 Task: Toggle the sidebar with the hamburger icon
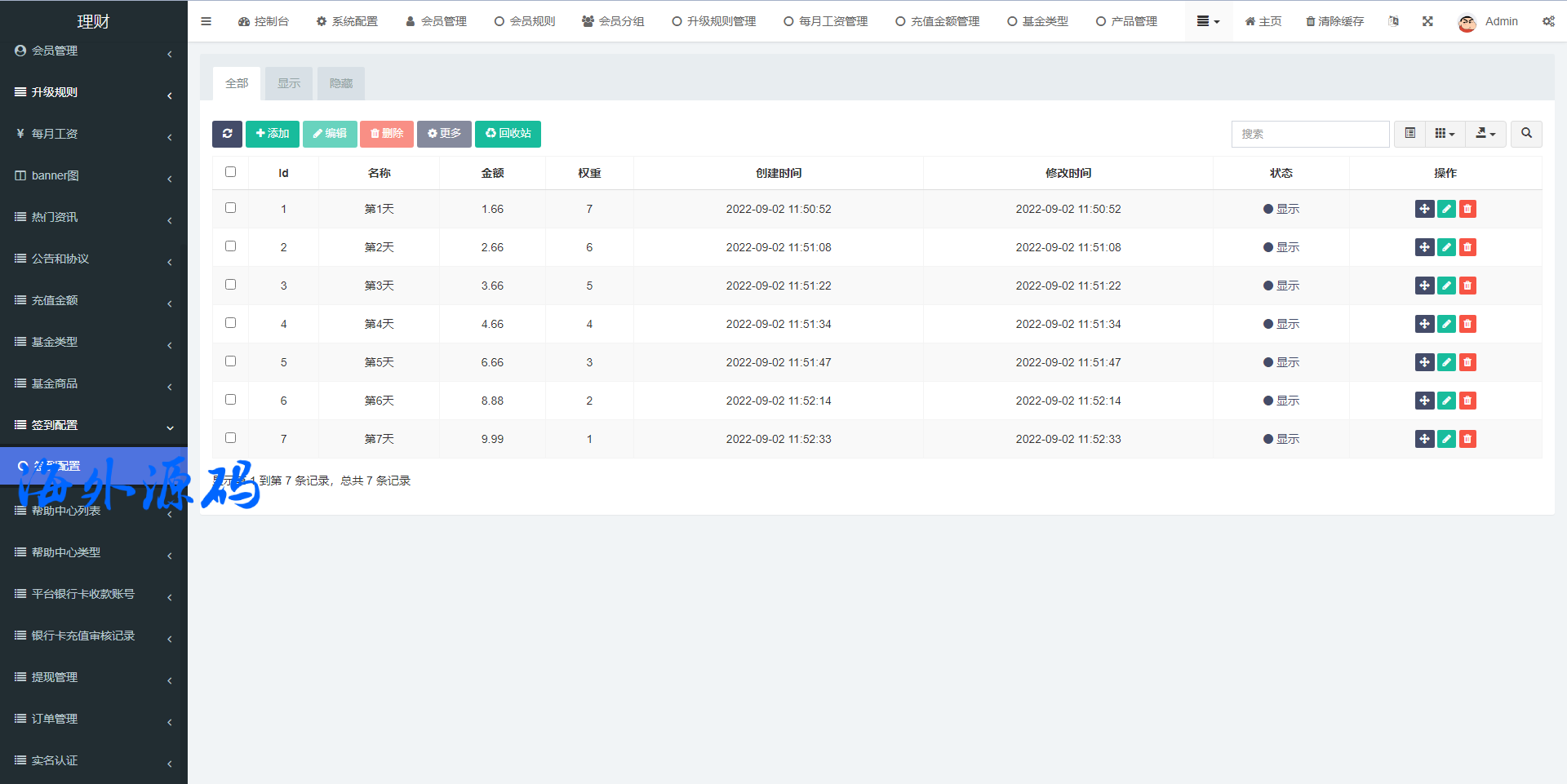tap(206, 21)
